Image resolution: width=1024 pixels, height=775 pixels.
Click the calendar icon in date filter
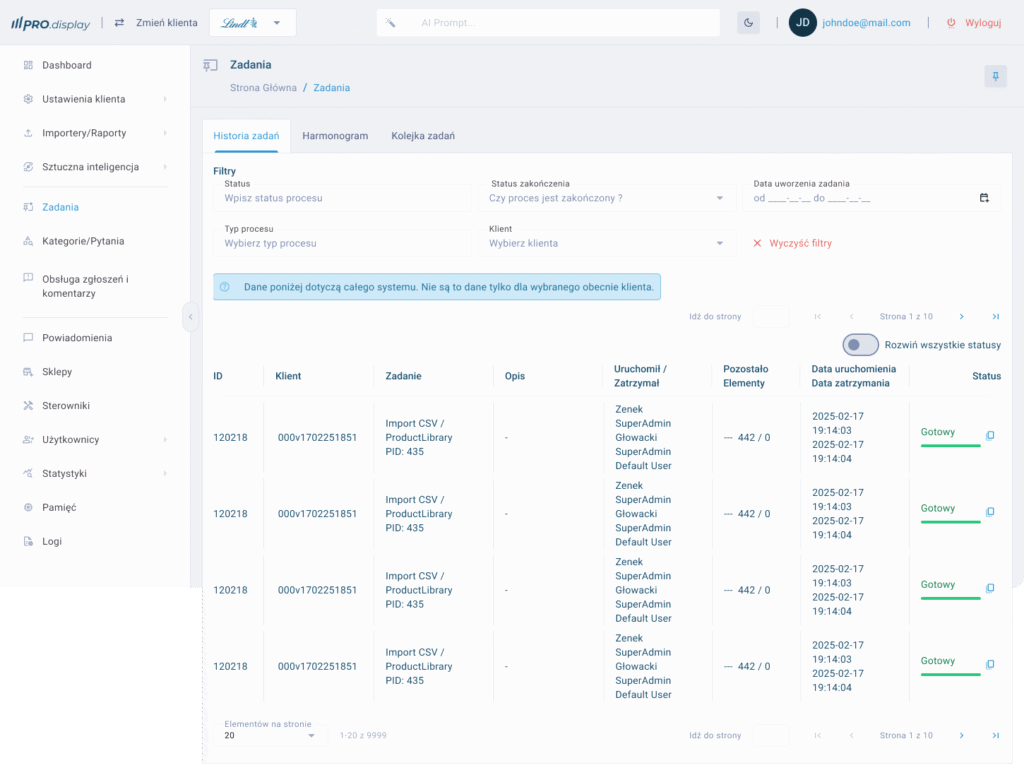984,198
